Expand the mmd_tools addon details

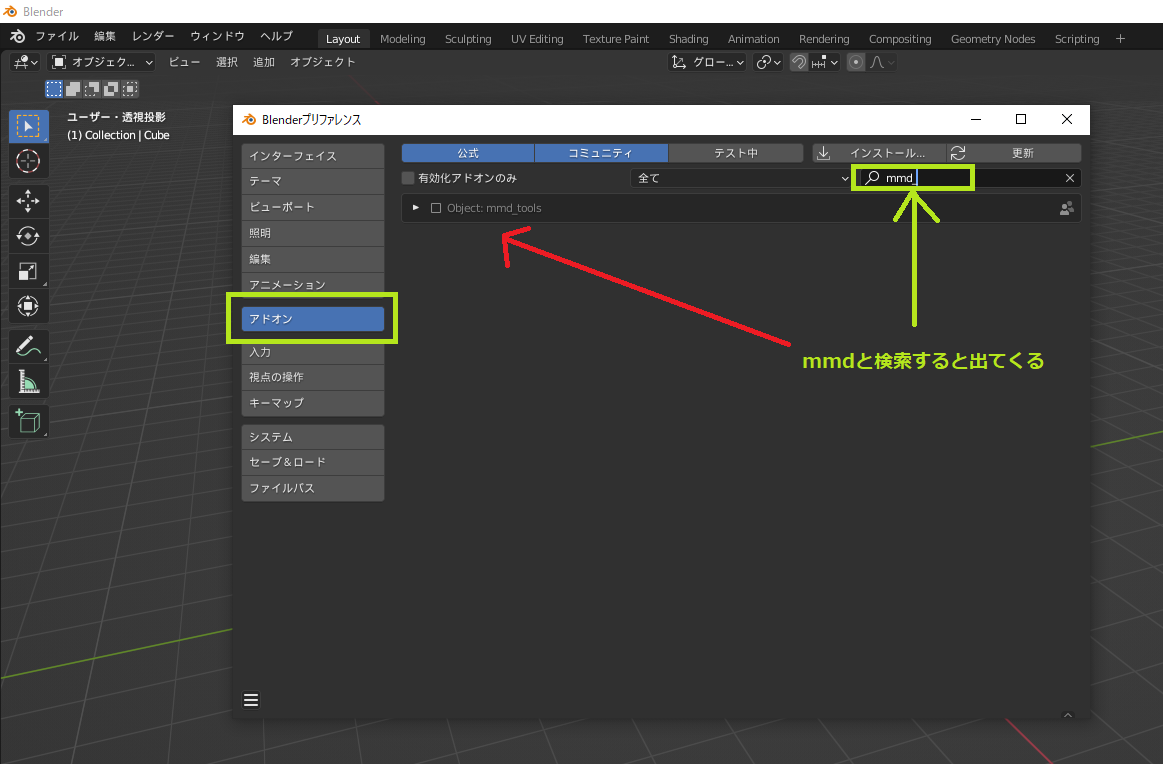(x=416, y=208)
